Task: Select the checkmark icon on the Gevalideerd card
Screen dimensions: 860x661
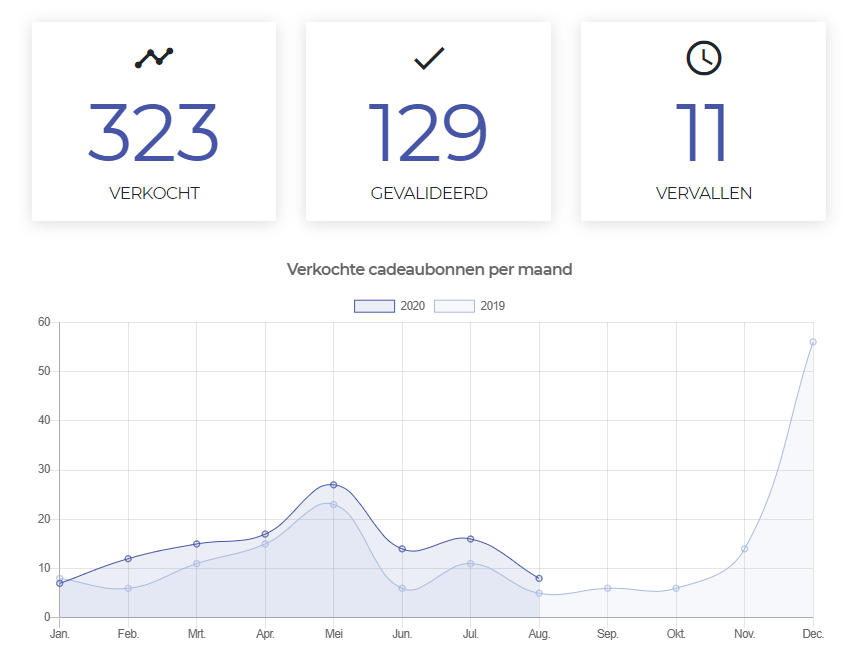Action: click(x=427, y=57)
